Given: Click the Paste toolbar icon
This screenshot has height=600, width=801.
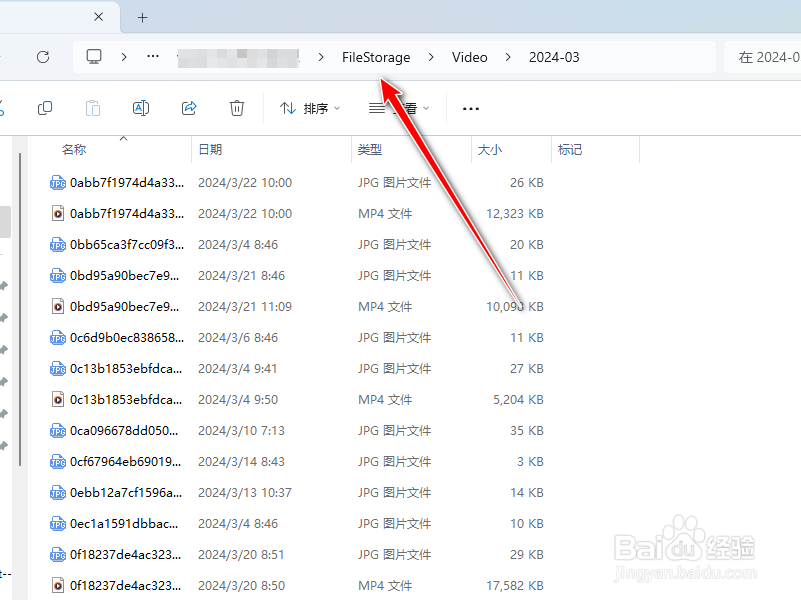Looking at the screenshot, I should tap(92, 108).
